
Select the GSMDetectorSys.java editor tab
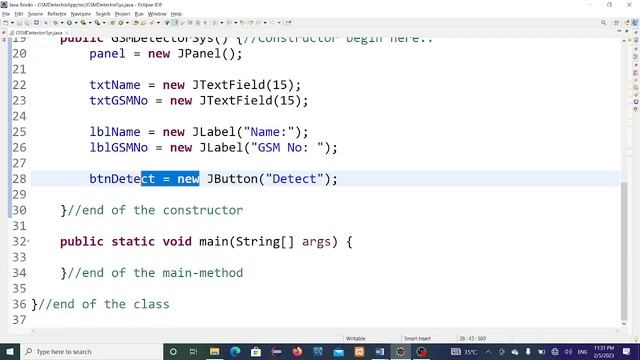point(39,33)
